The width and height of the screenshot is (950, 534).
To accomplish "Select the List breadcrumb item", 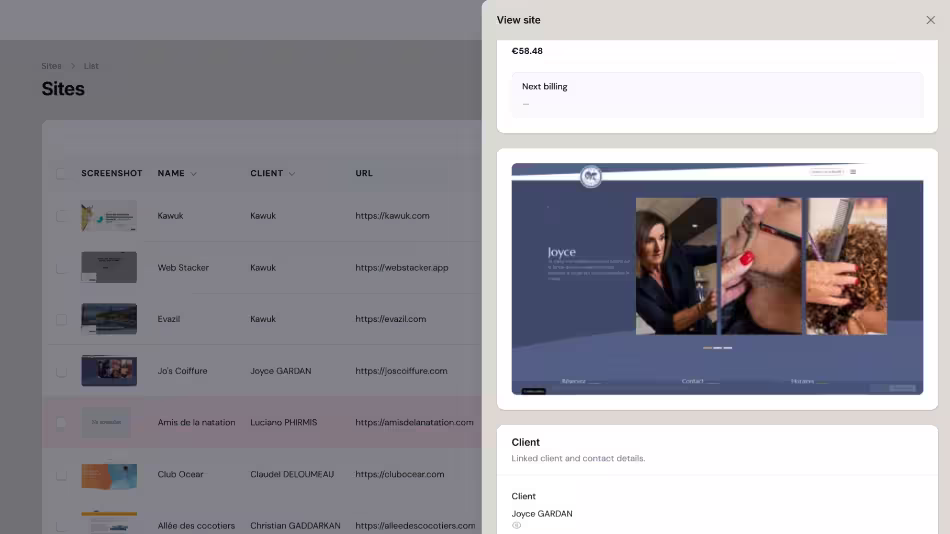I will point(91,66).
